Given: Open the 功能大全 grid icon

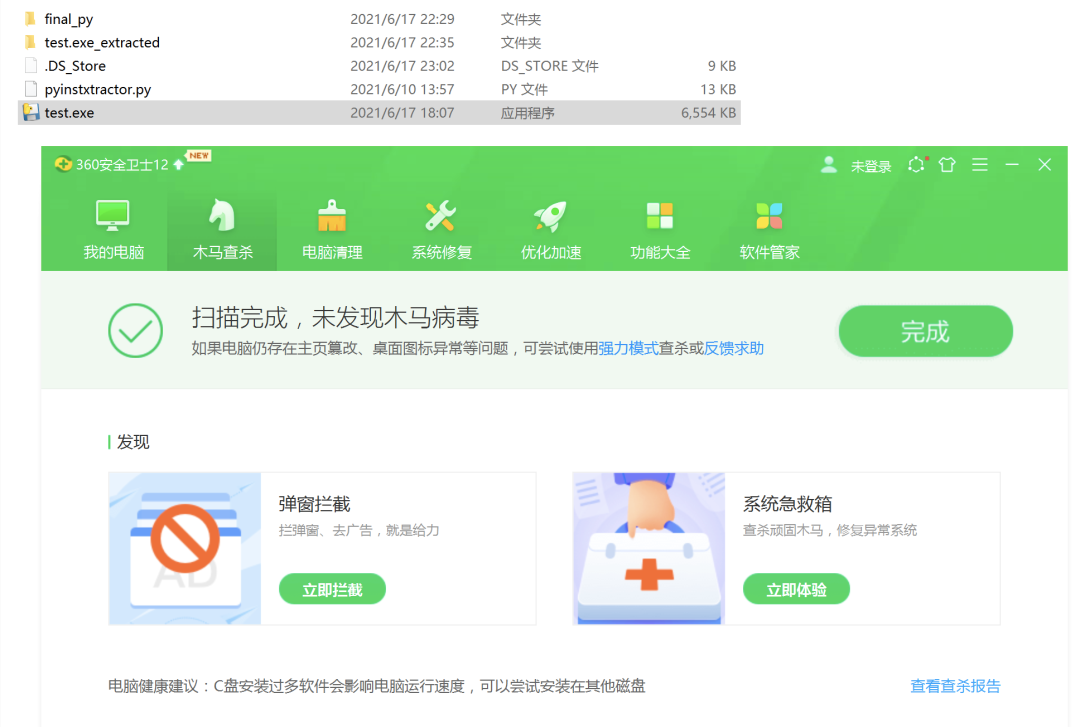Looking at the screenshot, I should (660, 216).
